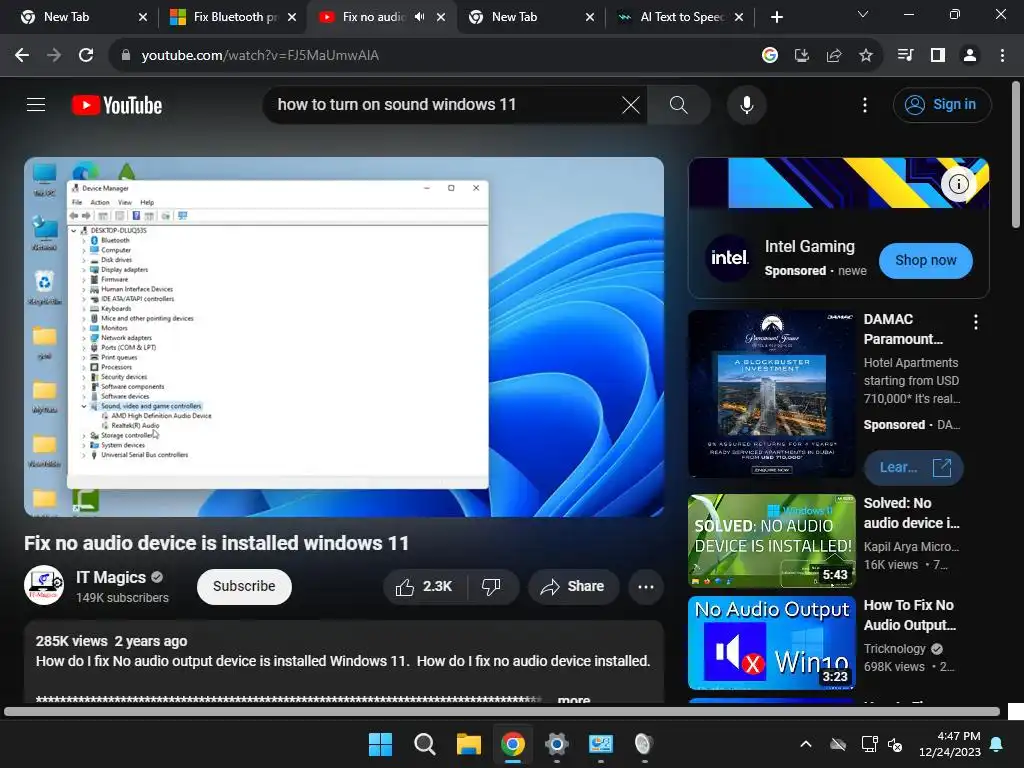The image size is (1024, 768).
Task: Click install app icon in address bar
Action: (x=802, y=56)
